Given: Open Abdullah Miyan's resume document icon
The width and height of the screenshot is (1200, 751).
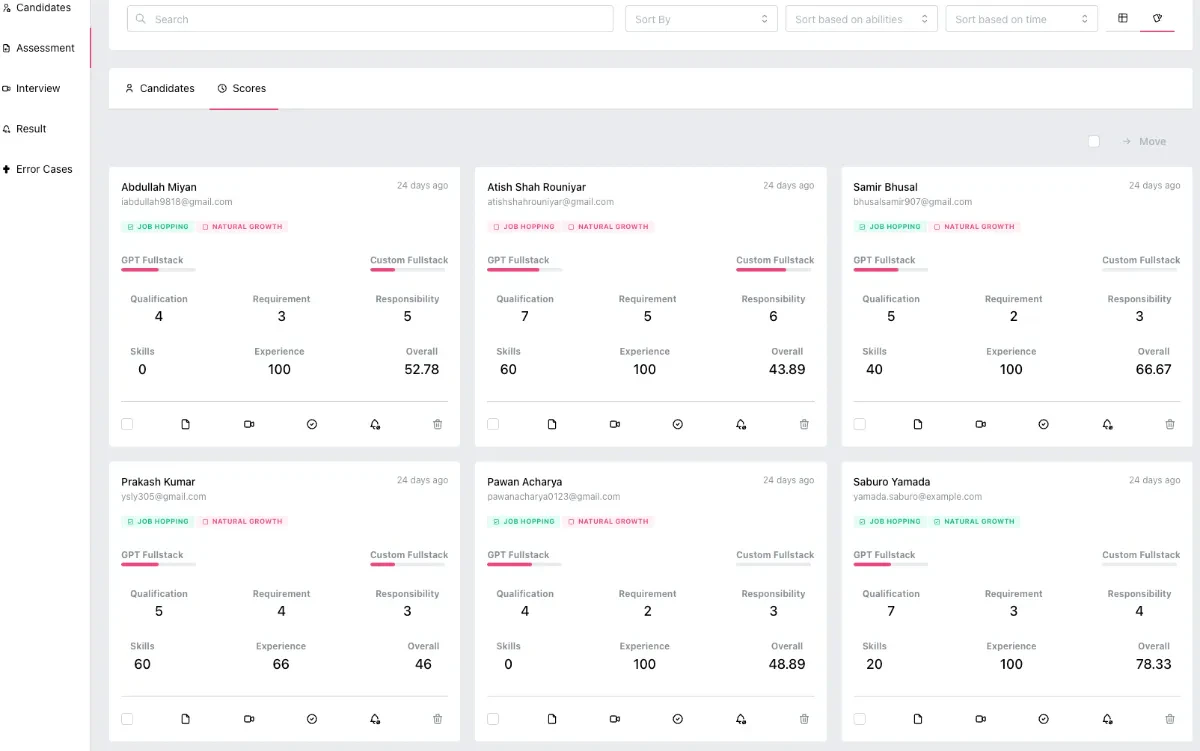Looking at the screenshot, I should (186, 424).
